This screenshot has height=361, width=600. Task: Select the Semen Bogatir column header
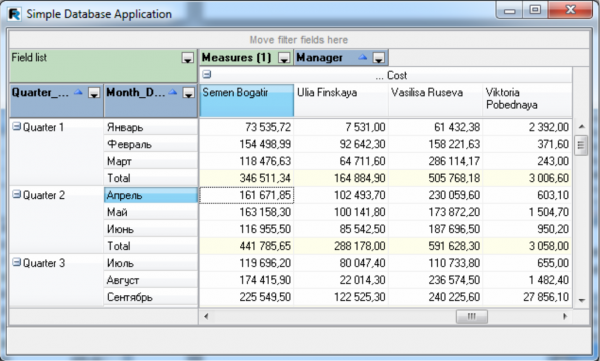(247, 100)
